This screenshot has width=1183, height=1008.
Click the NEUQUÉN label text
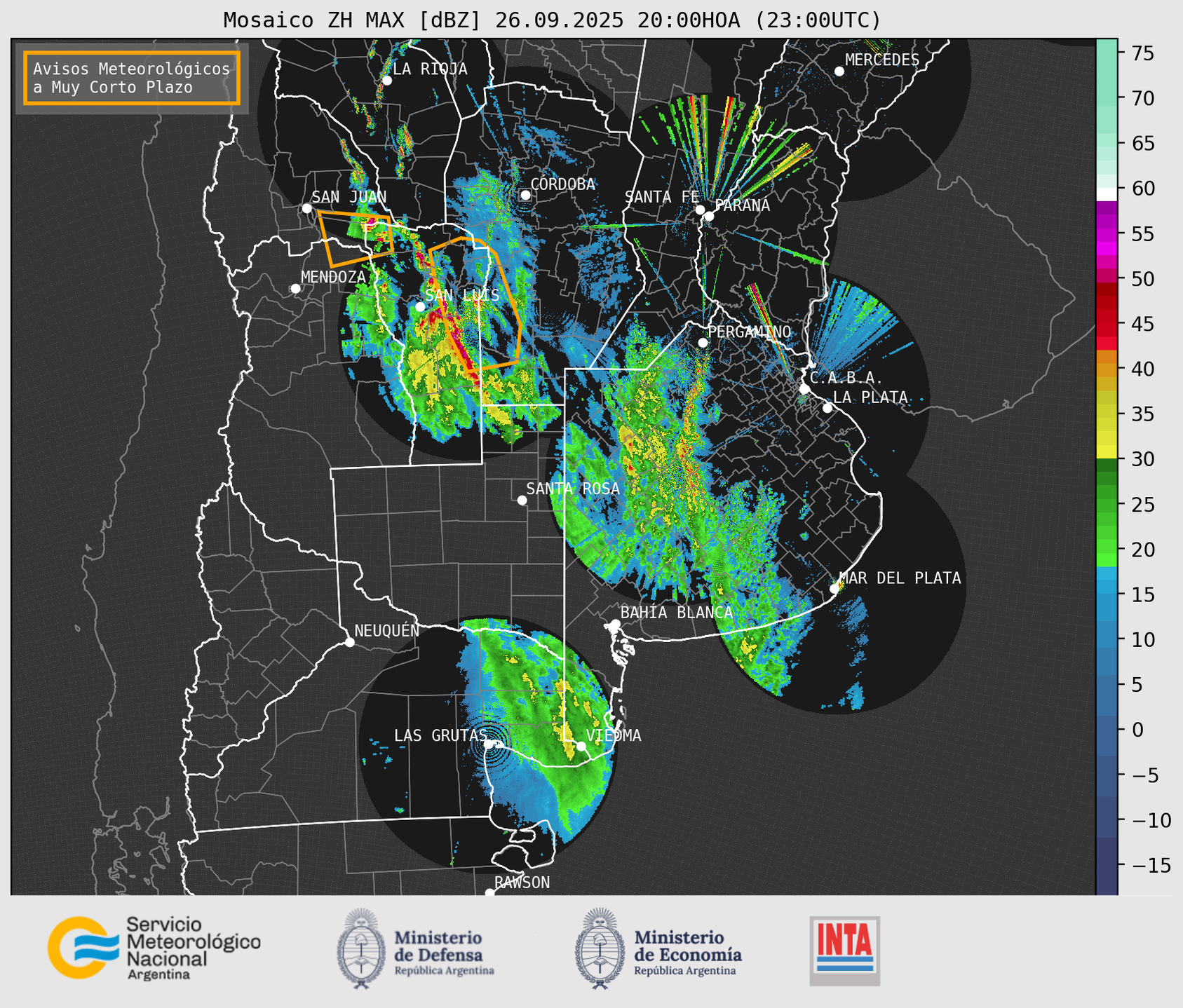coord(386,631)
